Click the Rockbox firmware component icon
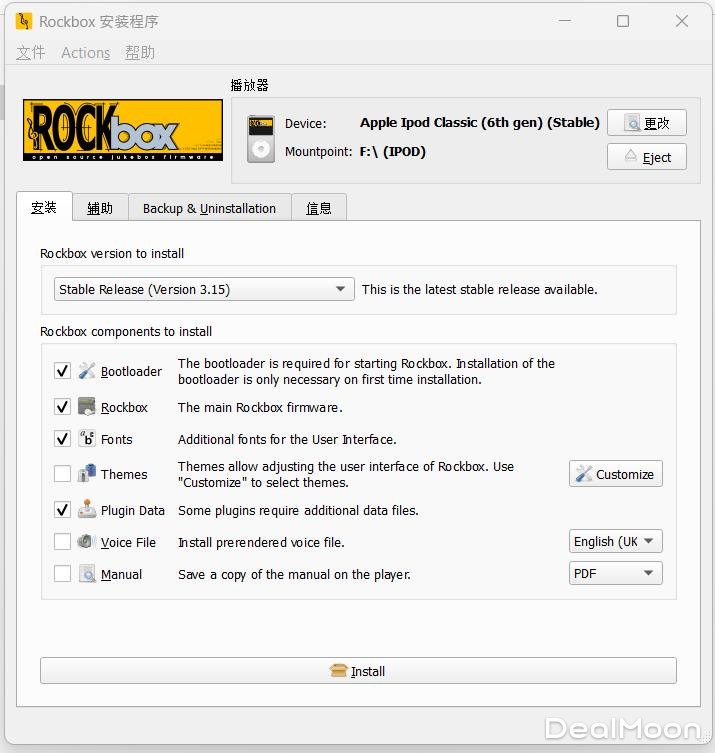Image resolution: width=715 pixels, height=753 pixels. (x=87, y=407)
